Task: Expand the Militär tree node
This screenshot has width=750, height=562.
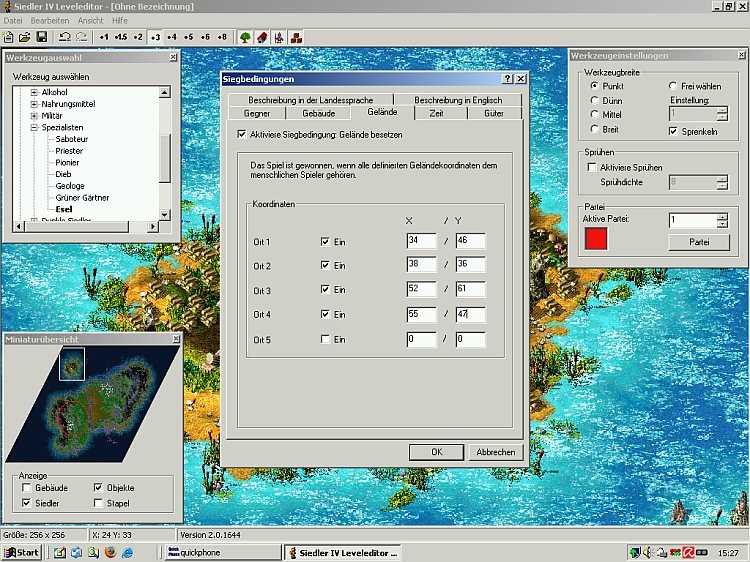Action: click(x=34, y=116)
